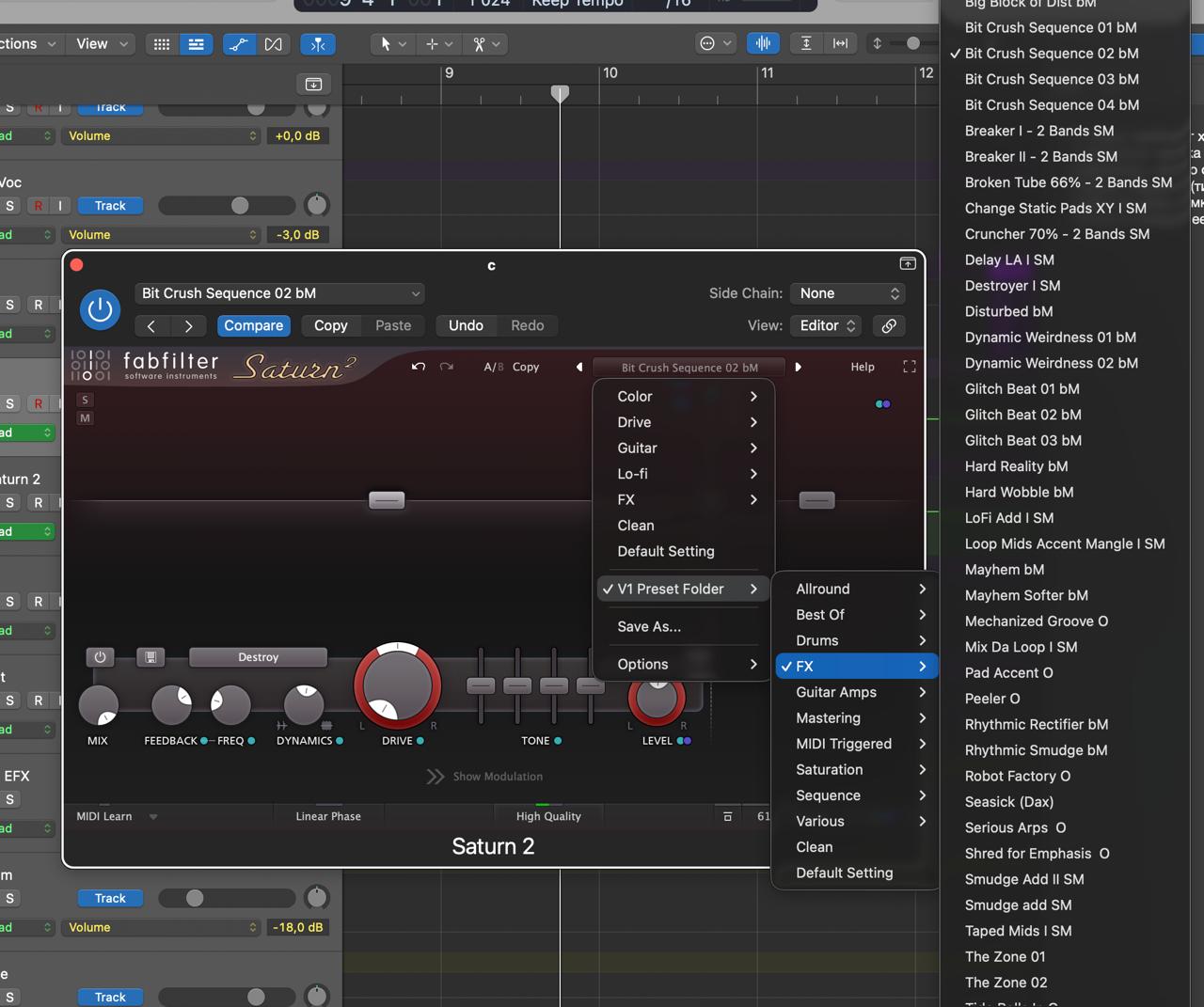This screenshot has height=1007, width=1204.
Task: Open the MIDI Learn dropdown arrow
Action: [x=153, y=816]
